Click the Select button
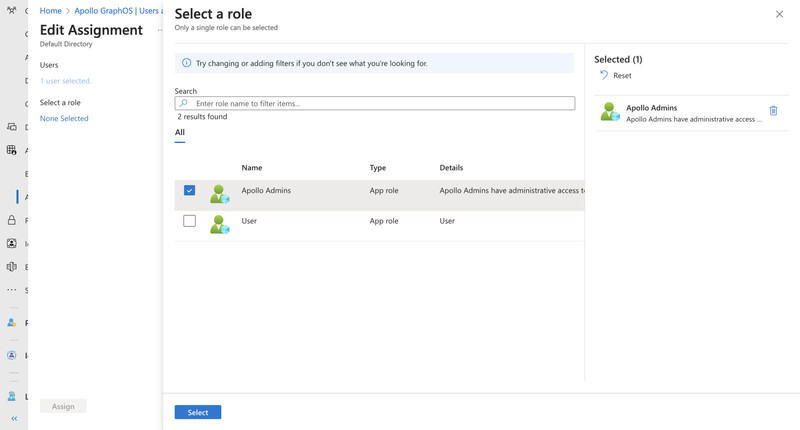The height and width of the screenshot is (430, 800). (198, 412)
